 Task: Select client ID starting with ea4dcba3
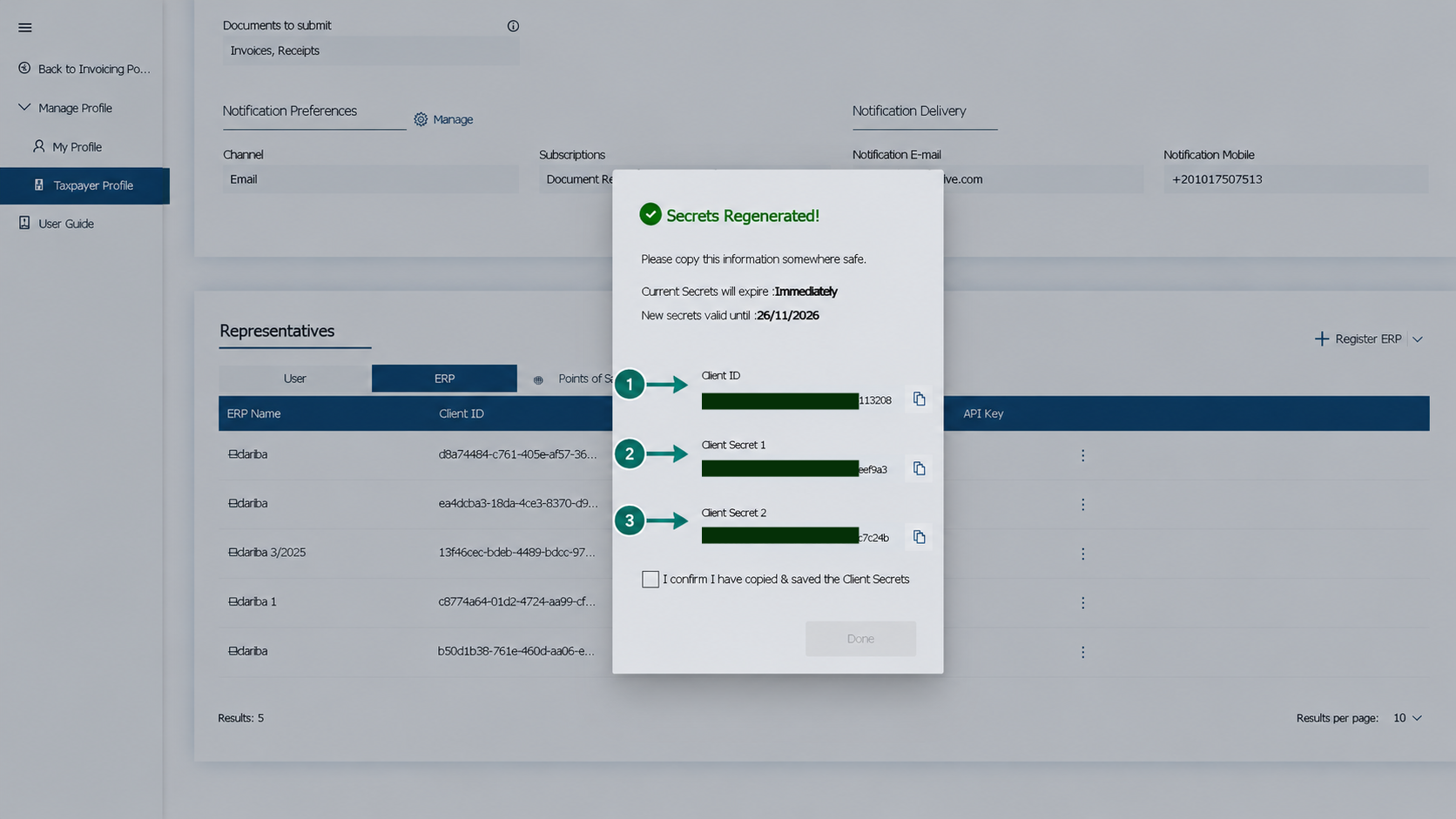[518, 503]
